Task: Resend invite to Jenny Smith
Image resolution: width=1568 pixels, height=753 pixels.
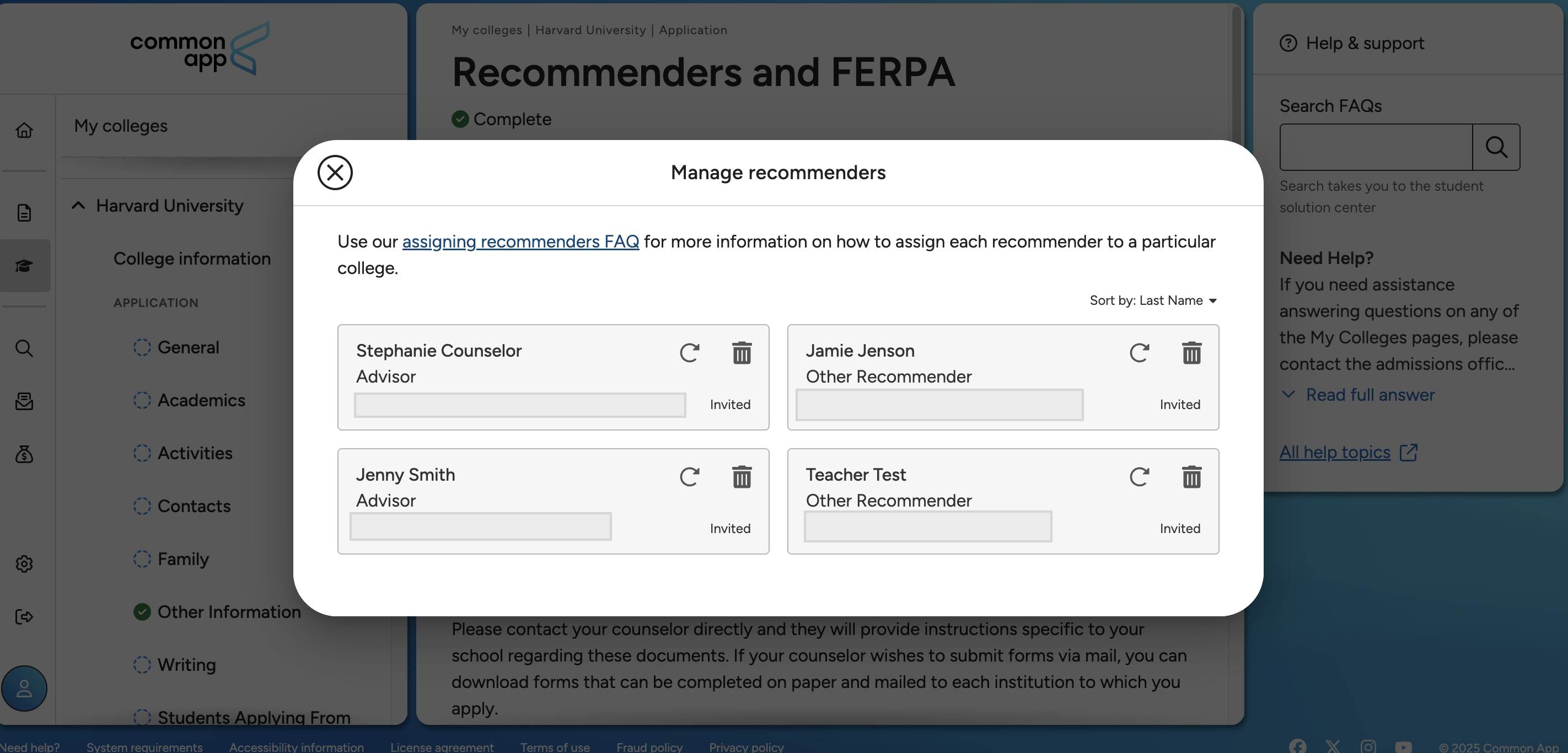Action: pos(689,477)
